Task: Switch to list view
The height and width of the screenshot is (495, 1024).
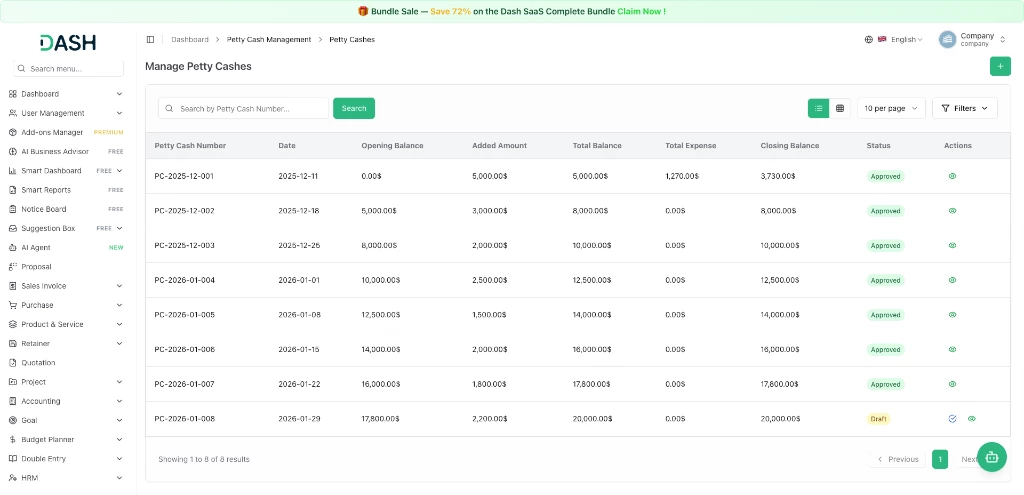Action: point(818,108)
